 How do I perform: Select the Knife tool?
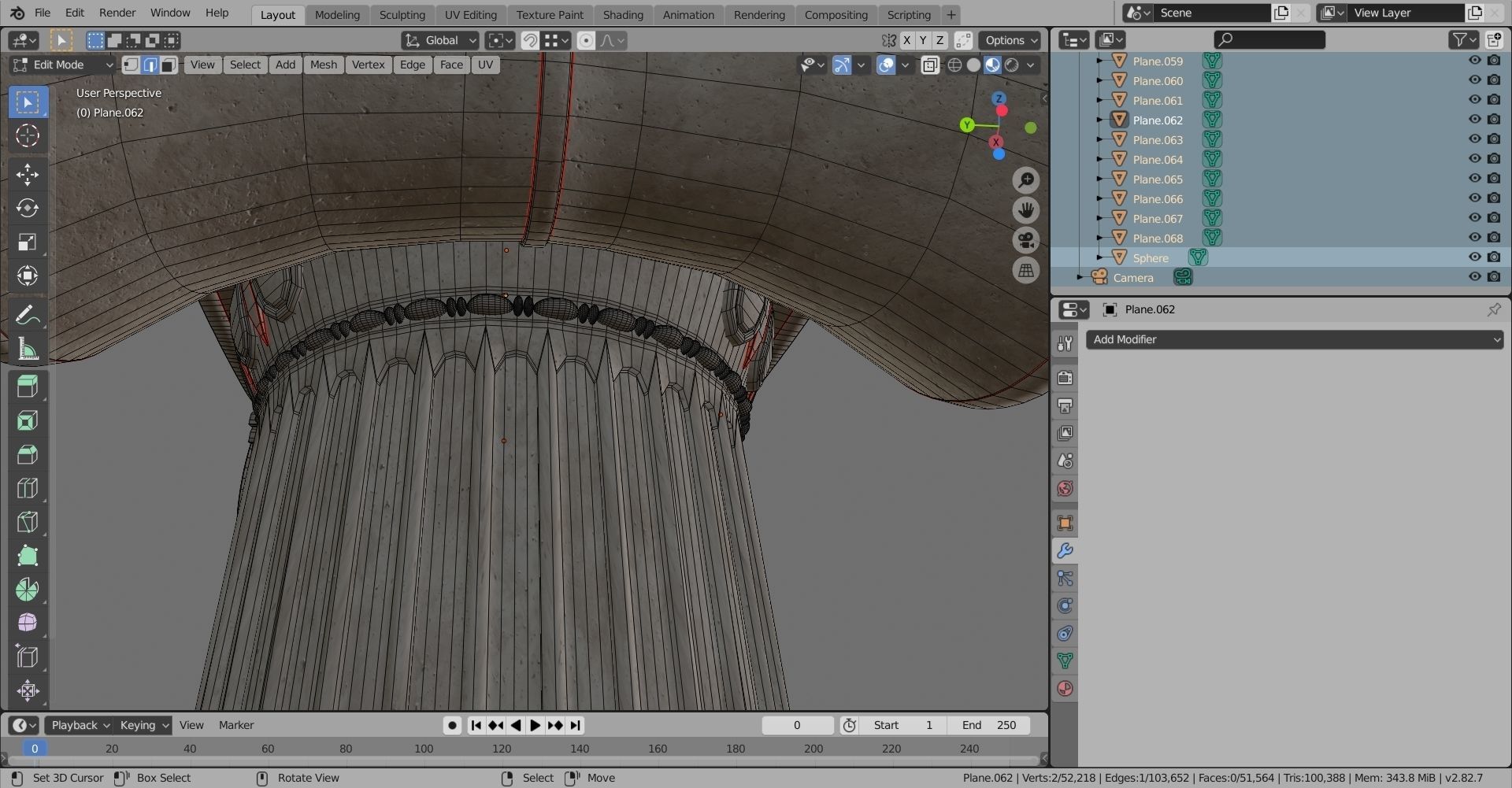point(28,522)
